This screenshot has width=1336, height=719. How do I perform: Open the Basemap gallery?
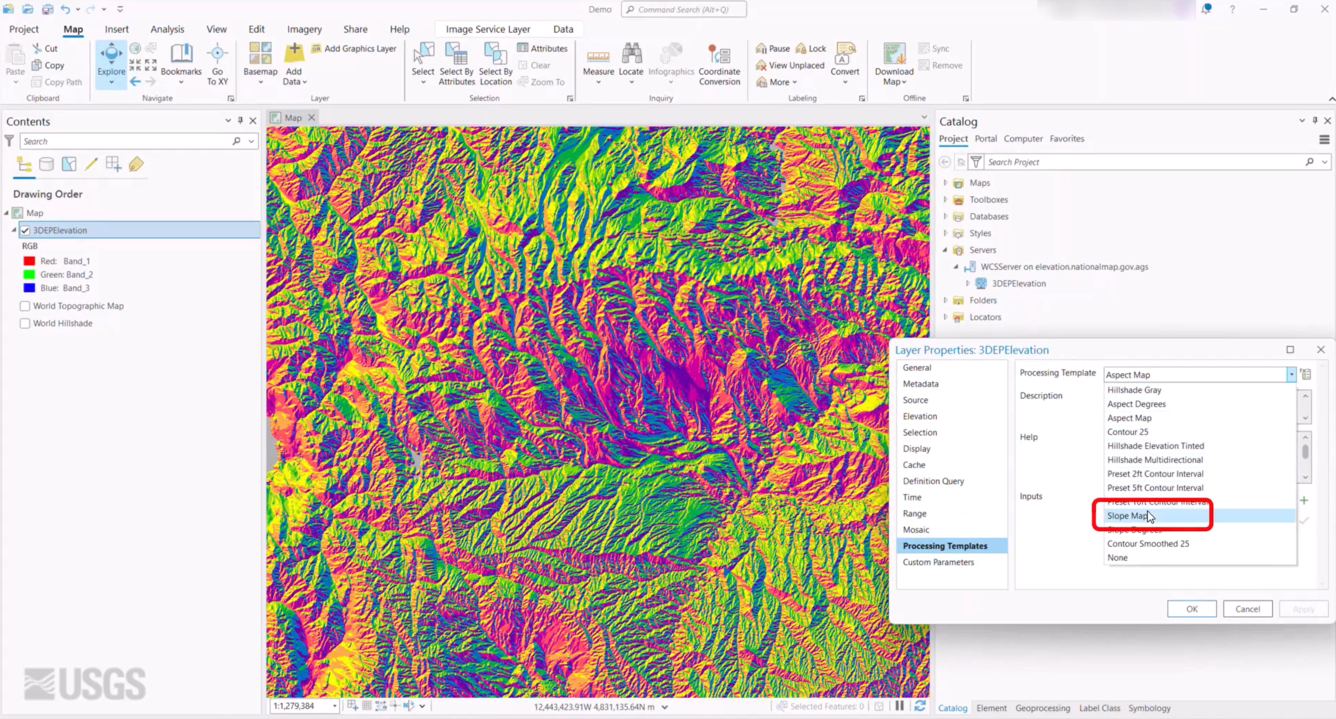(261, 62)
